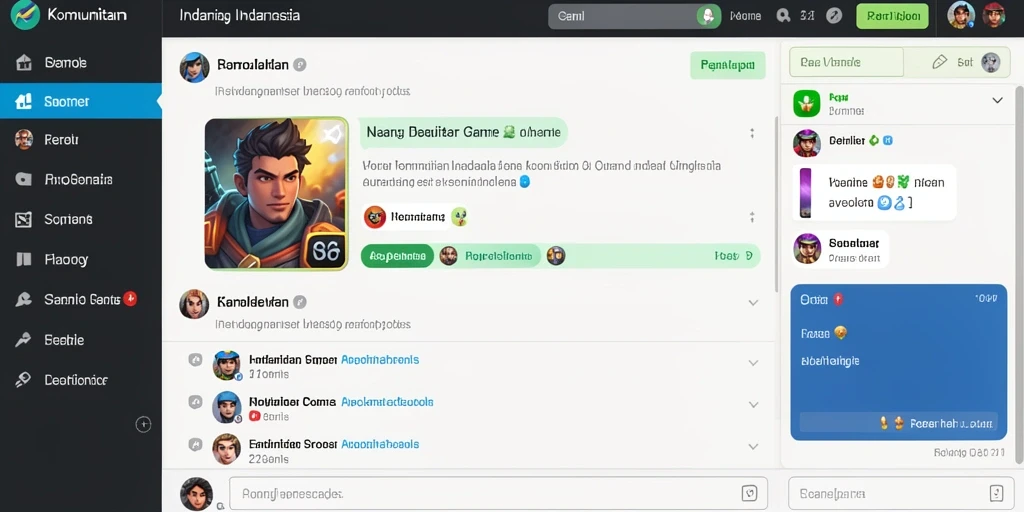Image resolution: width=1024 pixels, height=512 pixels.
Task: Click the round pencil icon in the top bar
Action: (x=834, y=16)
